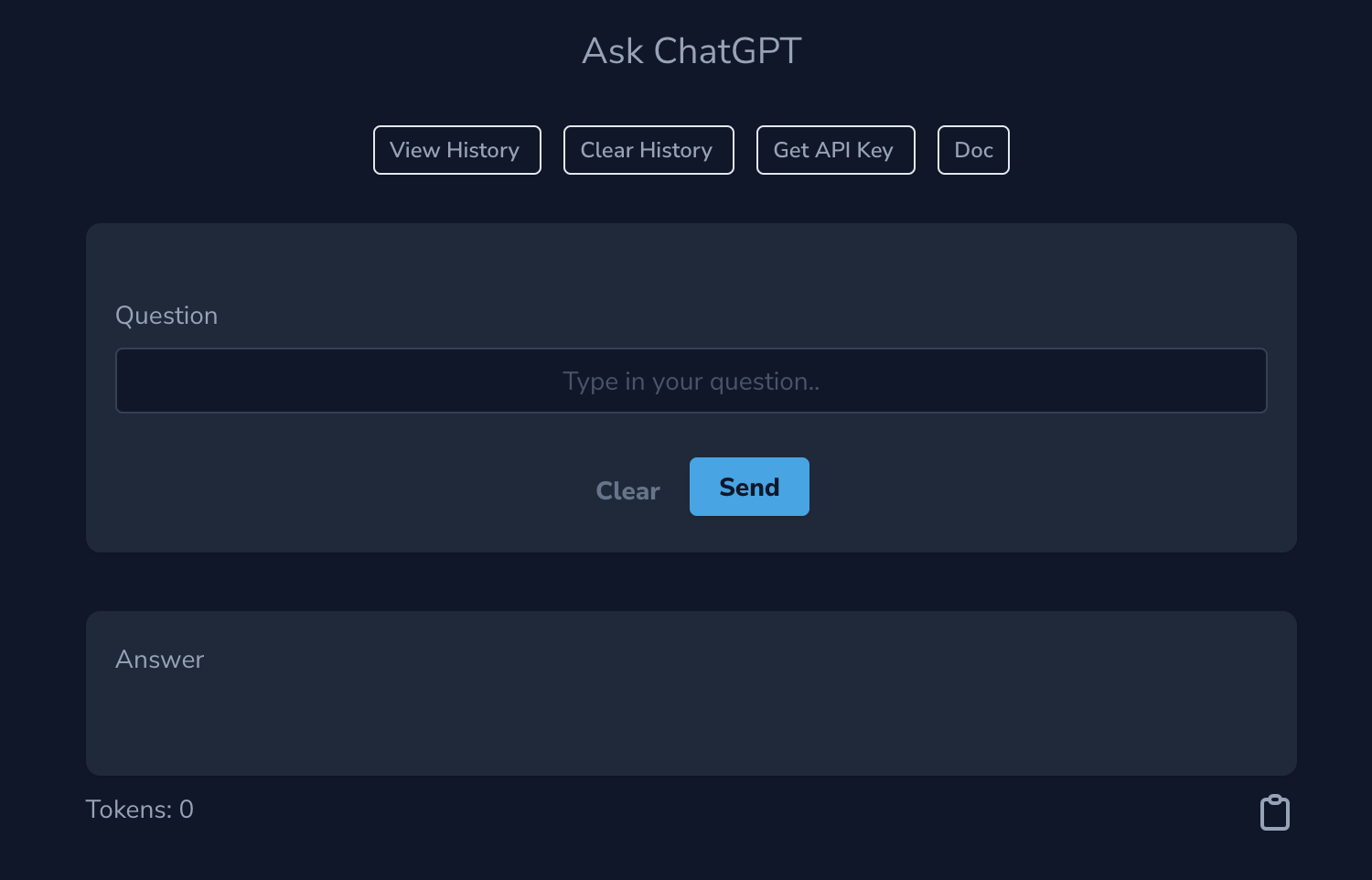Screen dimensions: 1372x880
Task: Select the copy-to-clipboard icon near Tokens
Action: tap(1275, 811)
